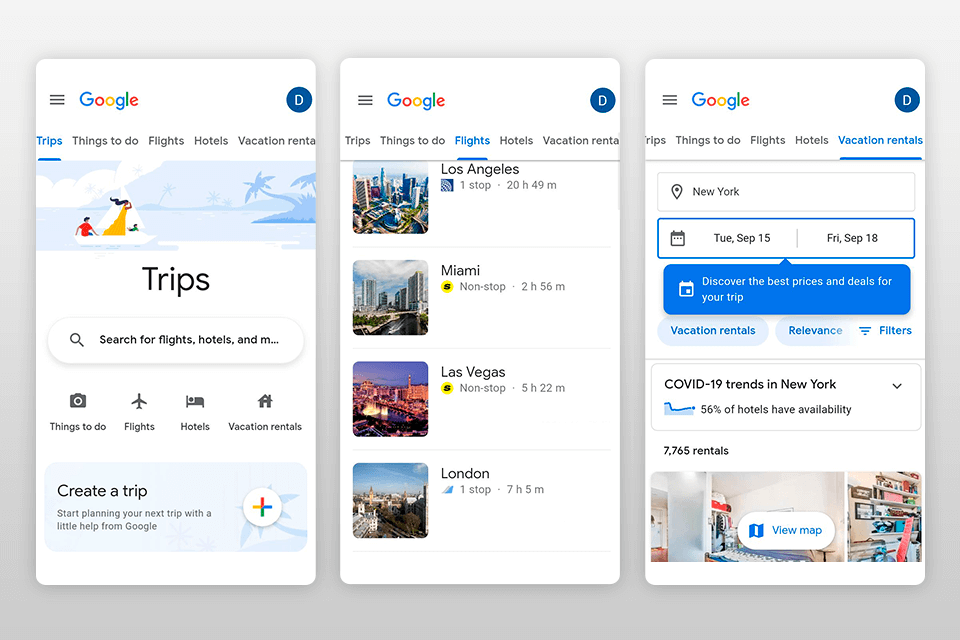Image resolution: width=960 pixels, height=640 pixels.
Task: Tap the plus icon to create a trip
Action: pos(263,507)
